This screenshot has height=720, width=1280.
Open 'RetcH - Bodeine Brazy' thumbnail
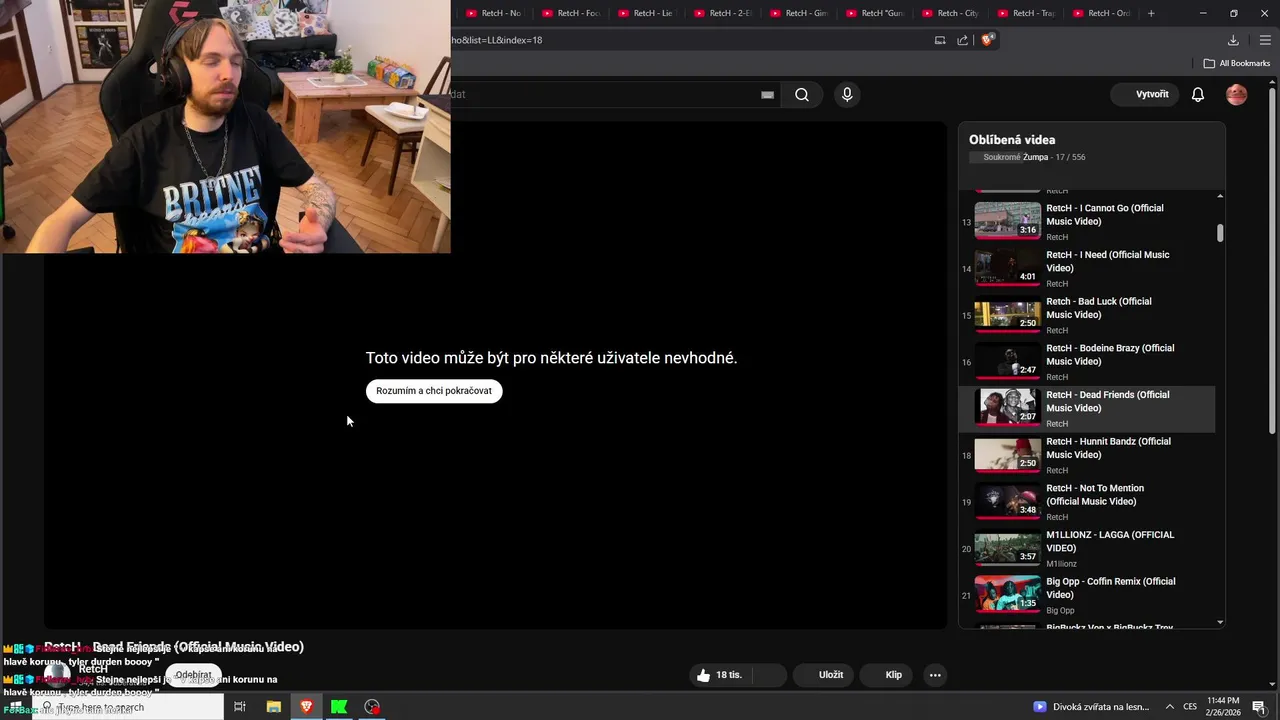1008,360
